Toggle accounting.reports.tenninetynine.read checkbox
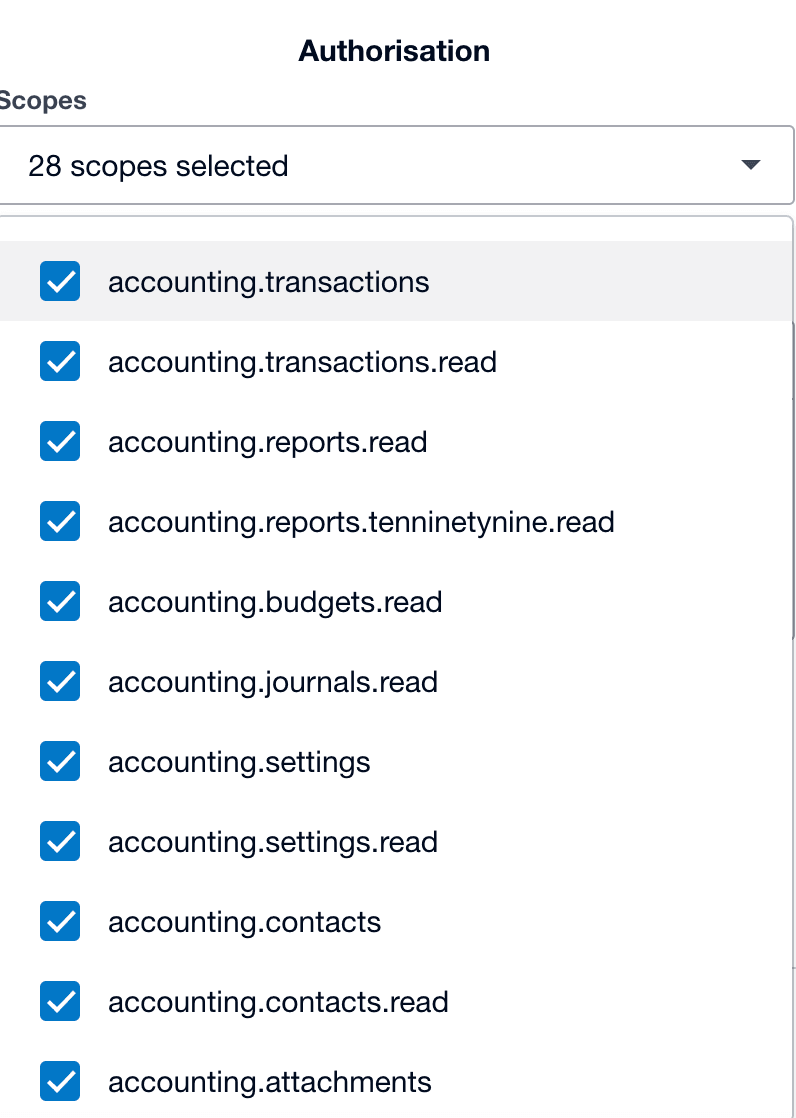This screenshot has height=1118, width=796. click(x=60, y=521)
